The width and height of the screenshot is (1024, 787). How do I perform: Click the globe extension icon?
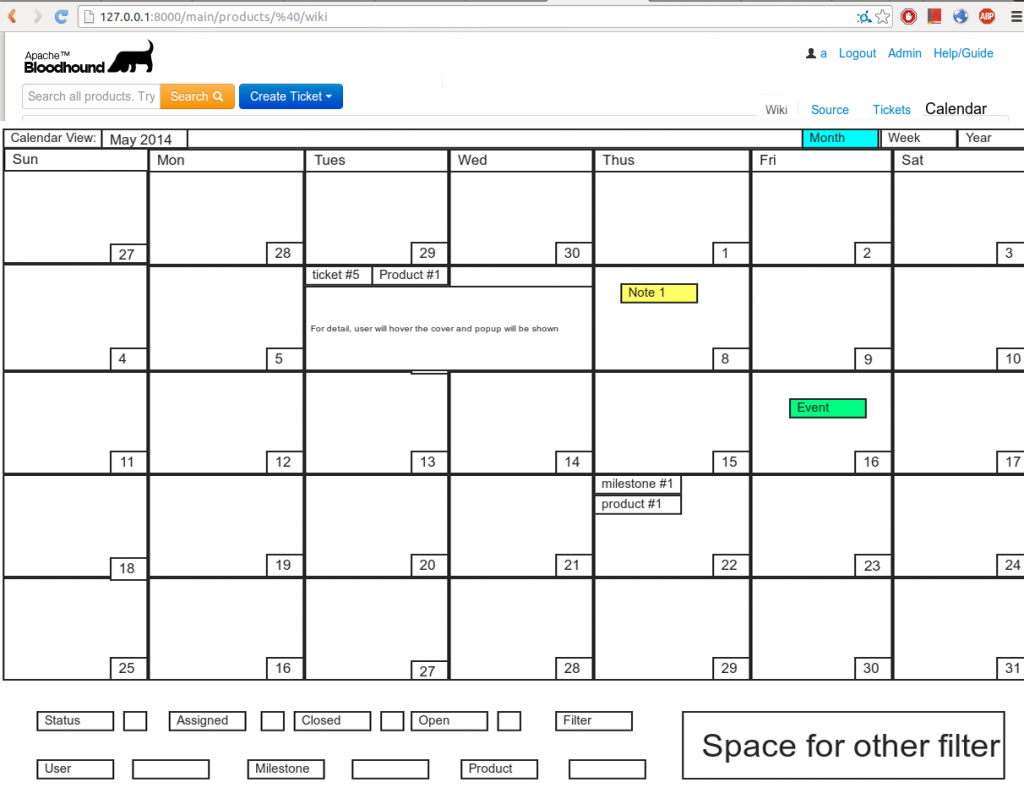click(961, 16)
